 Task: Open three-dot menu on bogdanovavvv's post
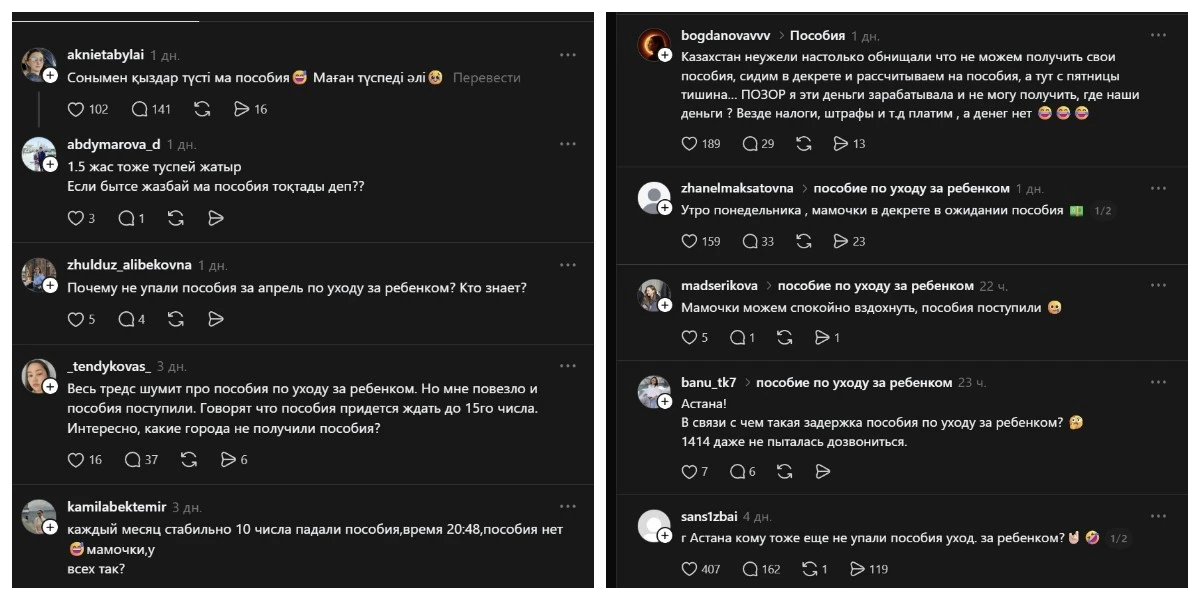1158,35
